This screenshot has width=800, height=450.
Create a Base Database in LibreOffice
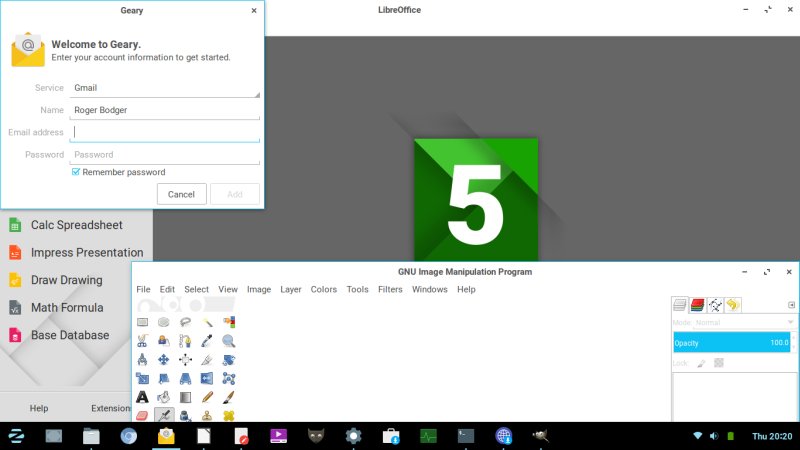coord(59,335)
